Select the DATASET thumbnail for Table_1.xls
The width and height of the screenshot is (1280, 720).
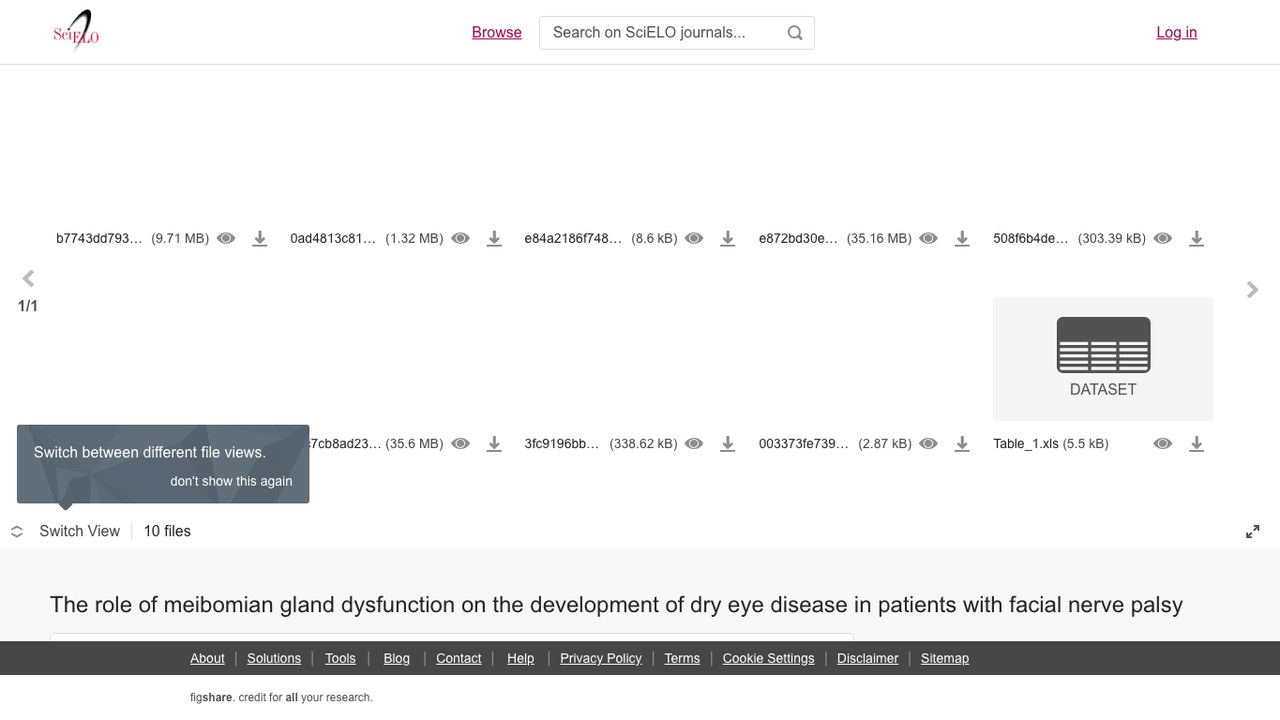click(1103, 358)
